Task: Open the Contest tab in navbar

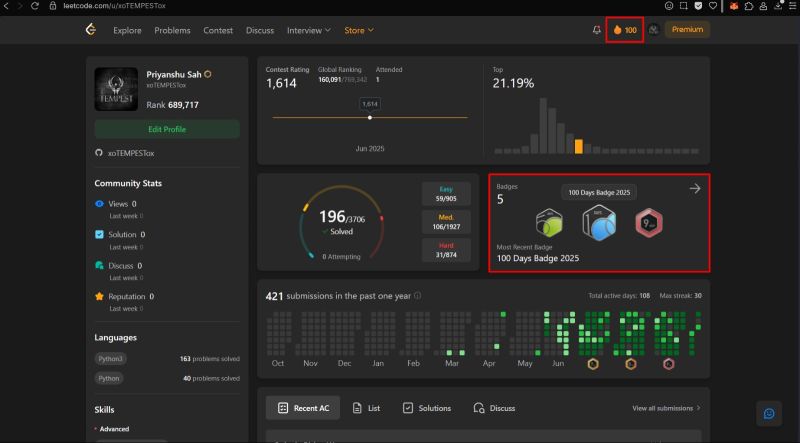Action: [x=218, y=30]
